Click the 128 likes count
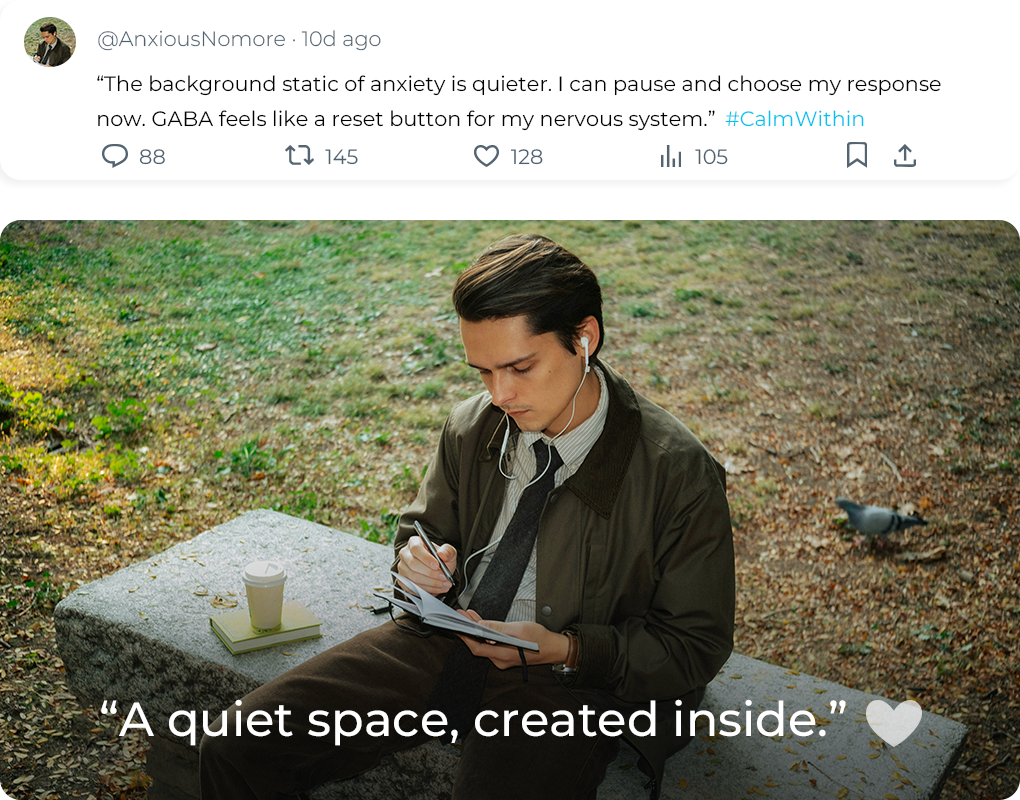1020x800 pixels. (x=526, y=157)
